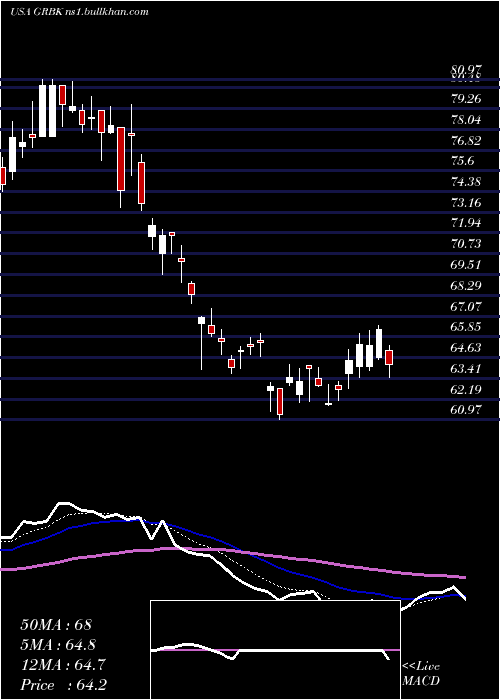Click the 67.07 price axis label
This screenshot has width=500, height=700.
[466, 306]
